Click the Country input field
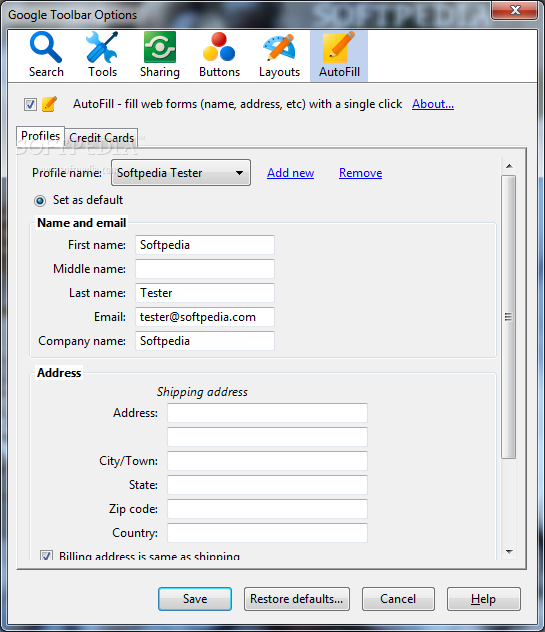The width and height of the screenshot is (545, 632). (267, 533)
